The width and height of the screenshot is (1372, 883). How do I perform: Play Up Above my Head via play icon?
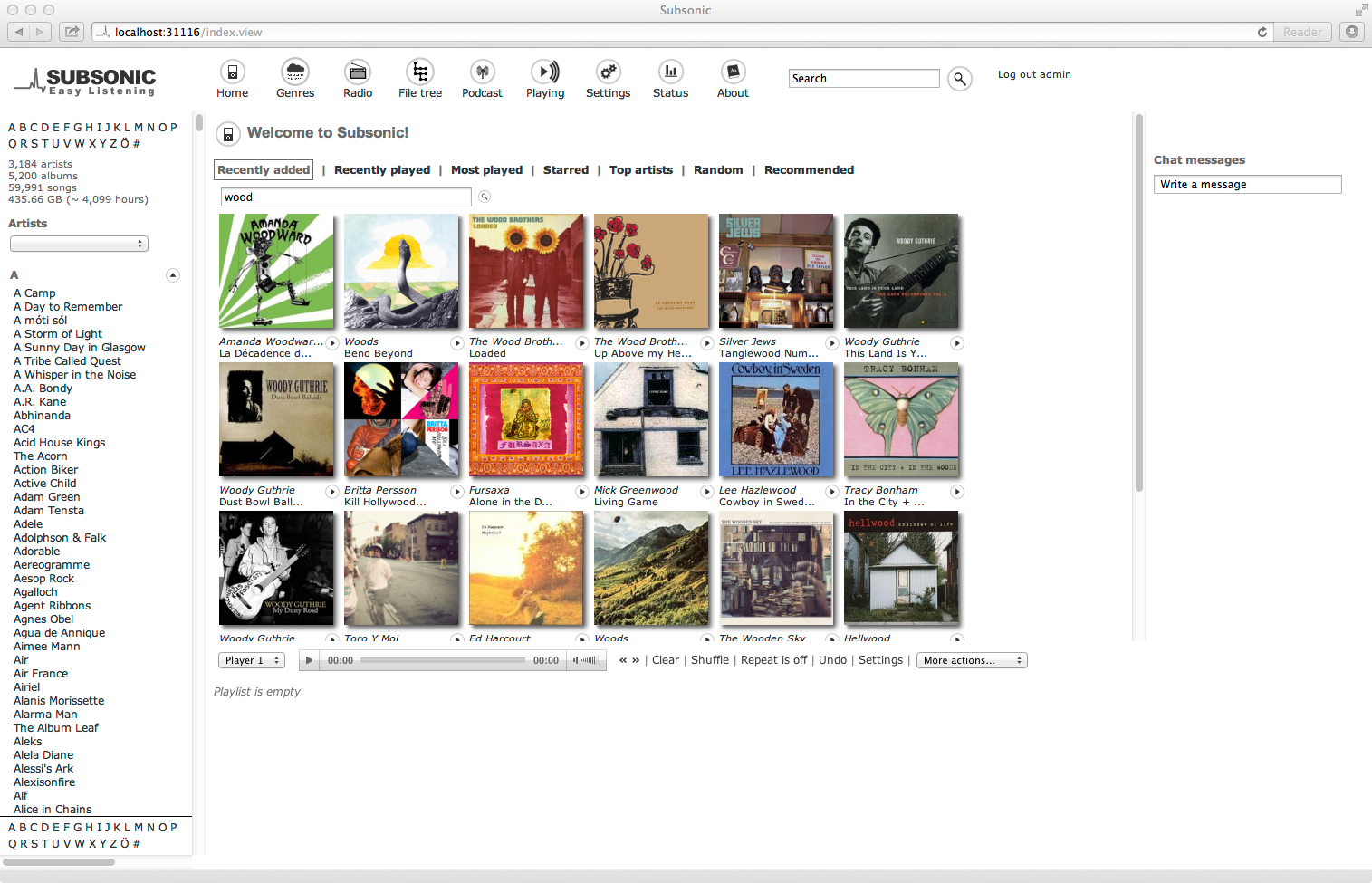tap(707, 343)
